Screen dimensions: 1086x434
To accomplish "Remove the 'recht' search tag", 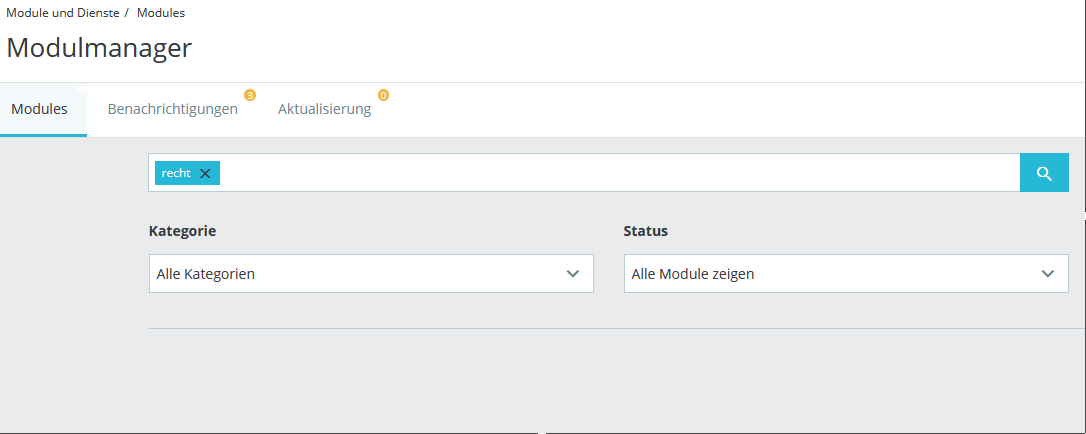I will pos(205,173).
